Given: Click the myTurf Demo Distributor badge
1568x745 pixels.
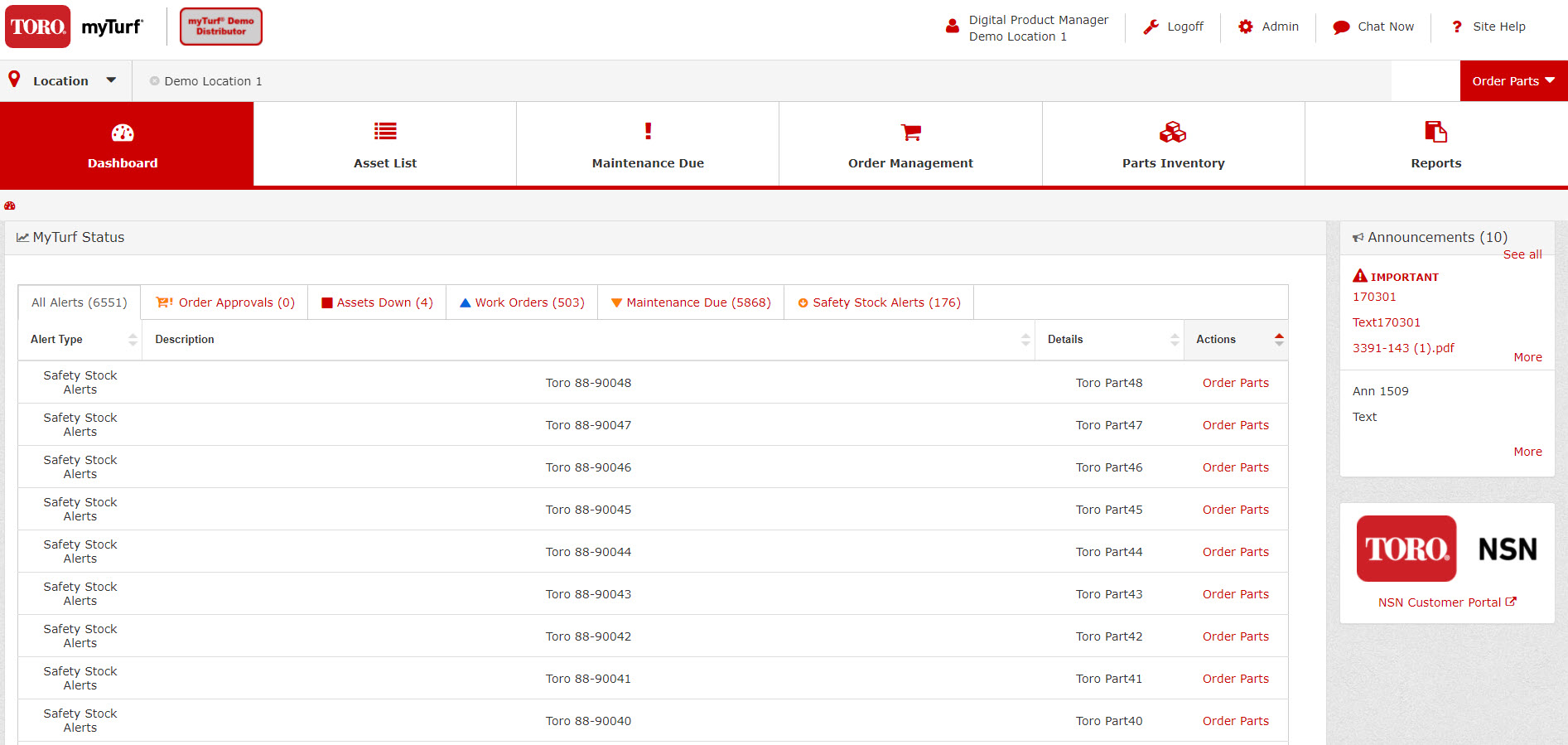Looking at the screenshot, I should pos(221,27).
